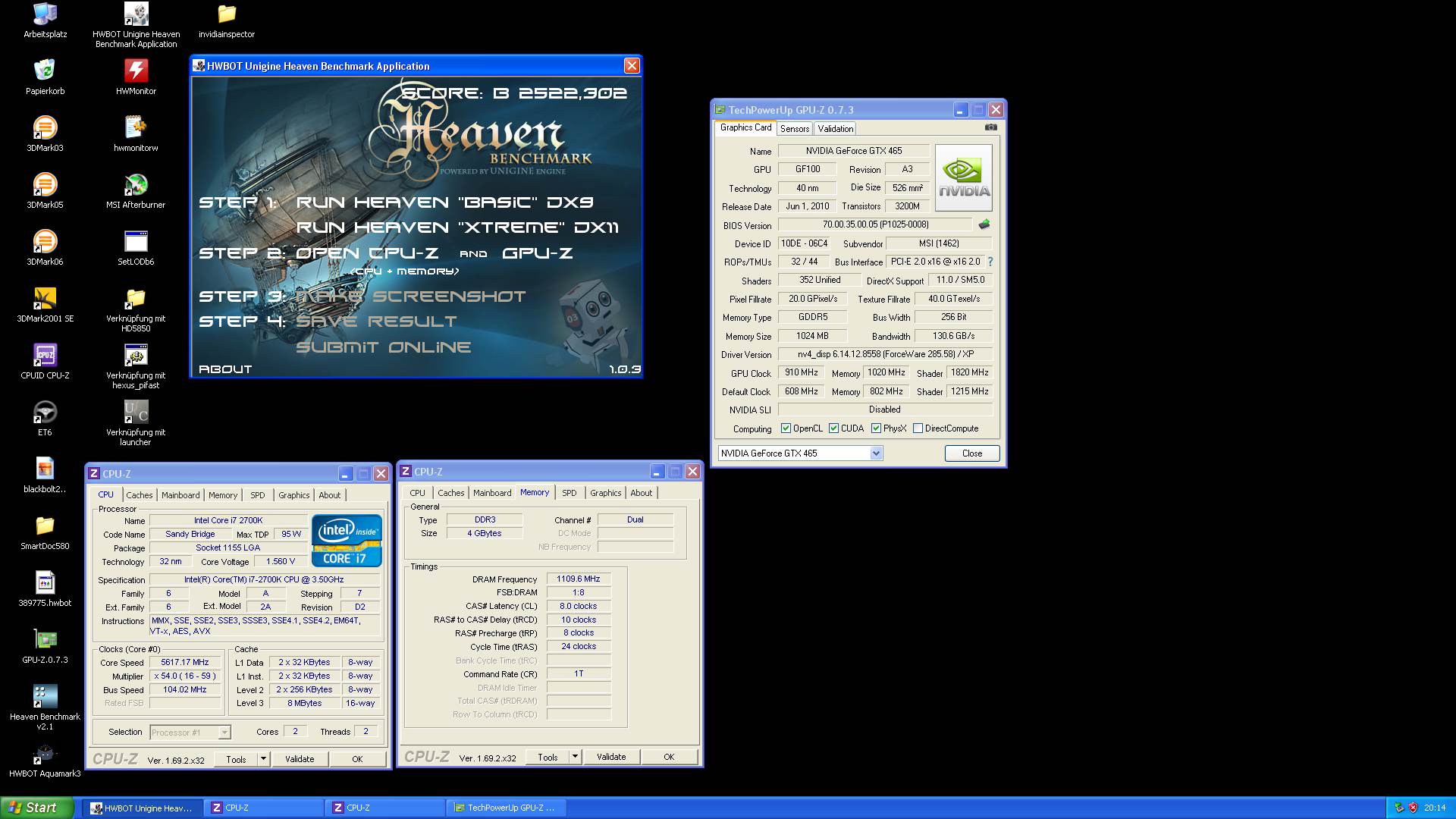Open the Arbeitsplatz desktop icon
The width and height of the screenshot is (1456, 819).
pyautogui.click(x=45, y=20)
